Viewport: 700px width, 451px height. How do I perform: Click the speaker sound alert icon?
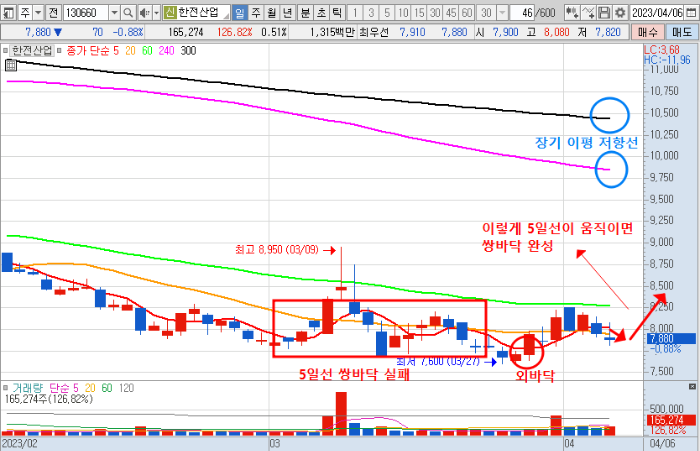click(144, 13)
